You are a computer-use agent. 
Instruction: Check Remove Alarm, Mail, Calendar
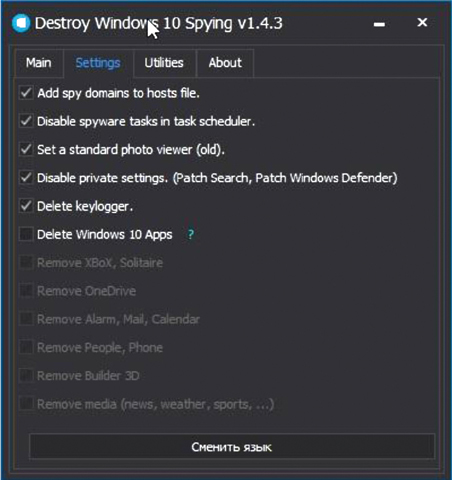coord(26,319)
